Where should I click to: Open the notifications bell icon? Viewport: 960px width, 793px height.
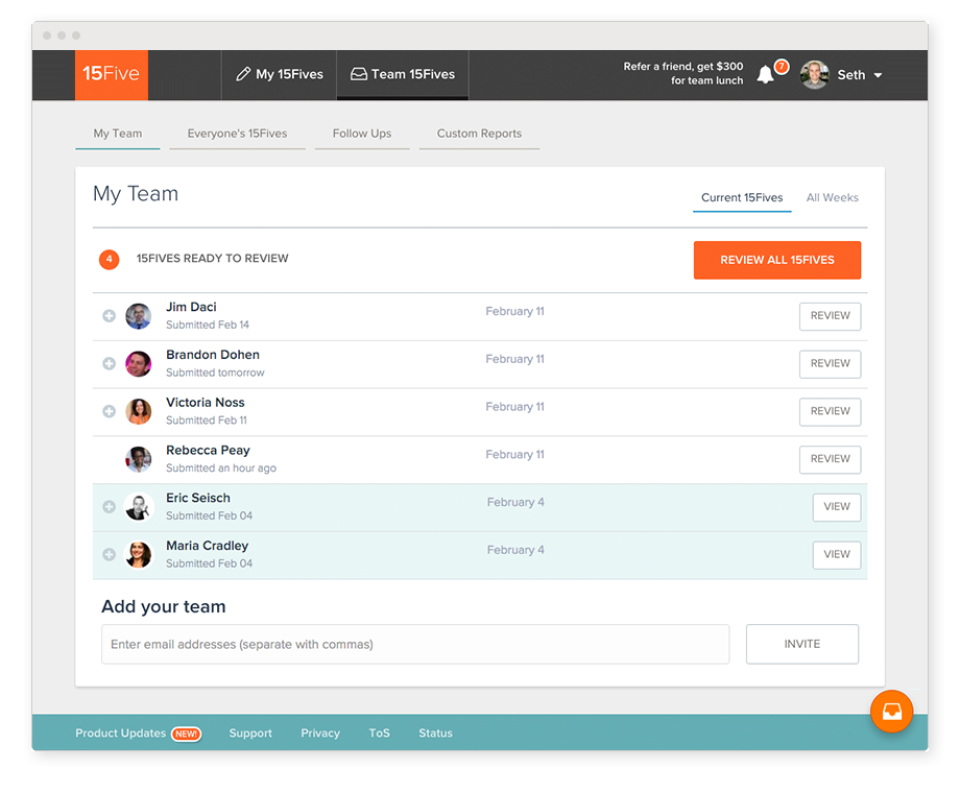765,75
